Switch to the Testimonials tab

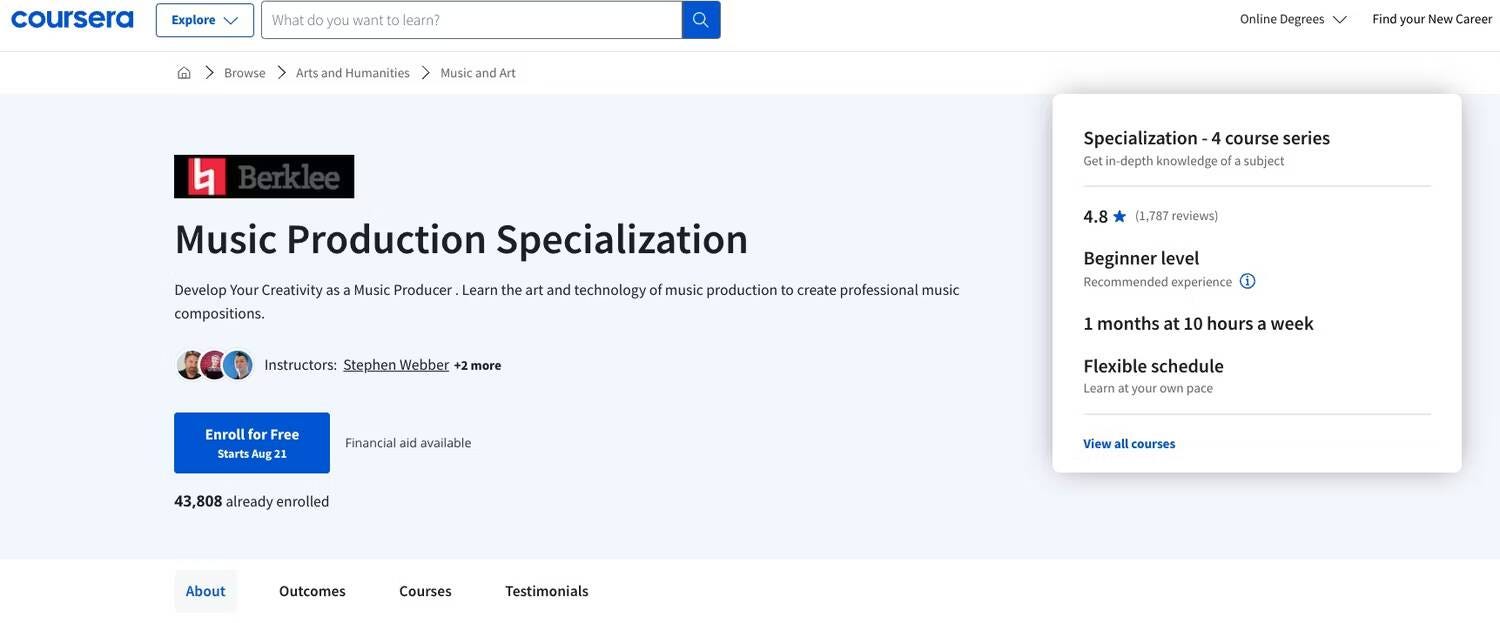547,591
